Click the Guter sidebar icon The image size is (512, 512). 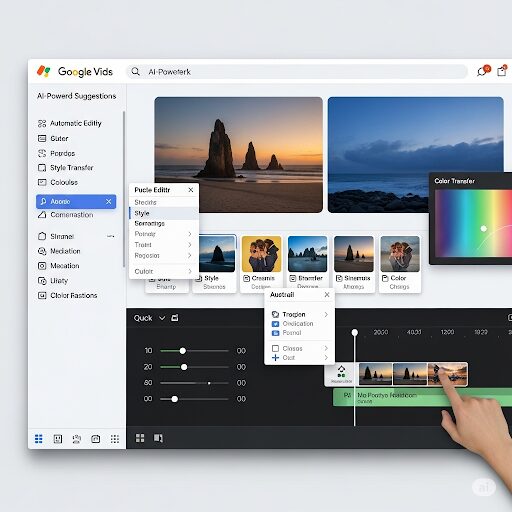tap(42, 138)
